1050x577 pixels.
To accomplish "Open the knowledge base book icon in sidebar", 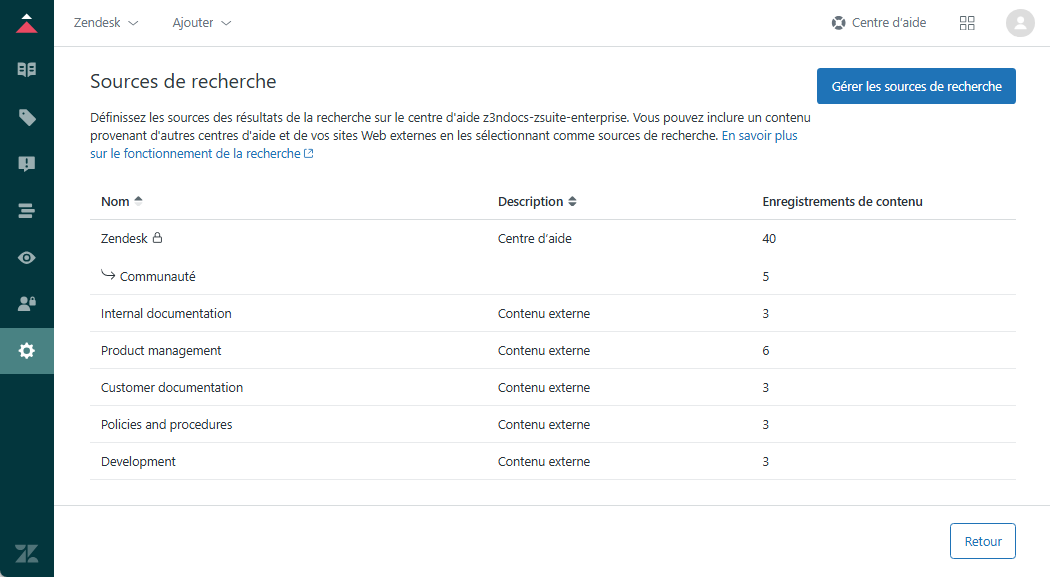I will click(27, 70).
